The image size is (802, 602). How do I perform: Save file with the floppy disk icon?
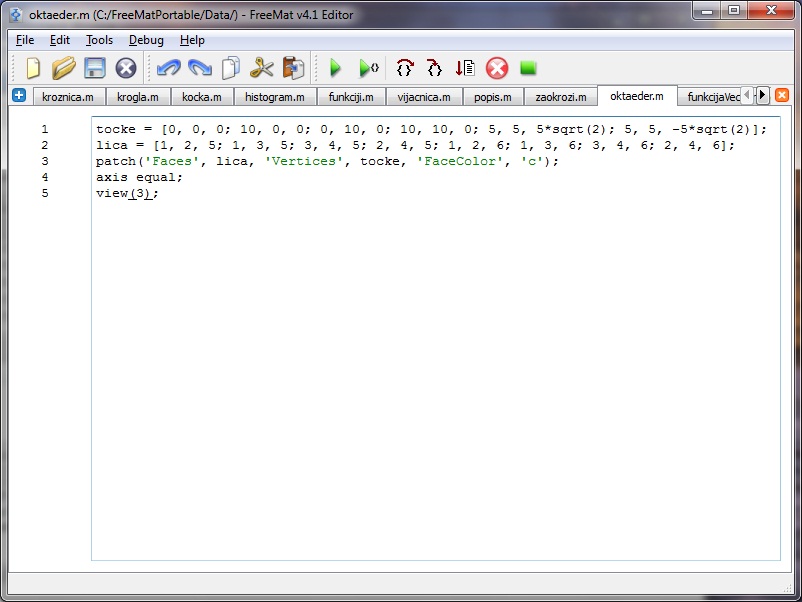(95, 68)
